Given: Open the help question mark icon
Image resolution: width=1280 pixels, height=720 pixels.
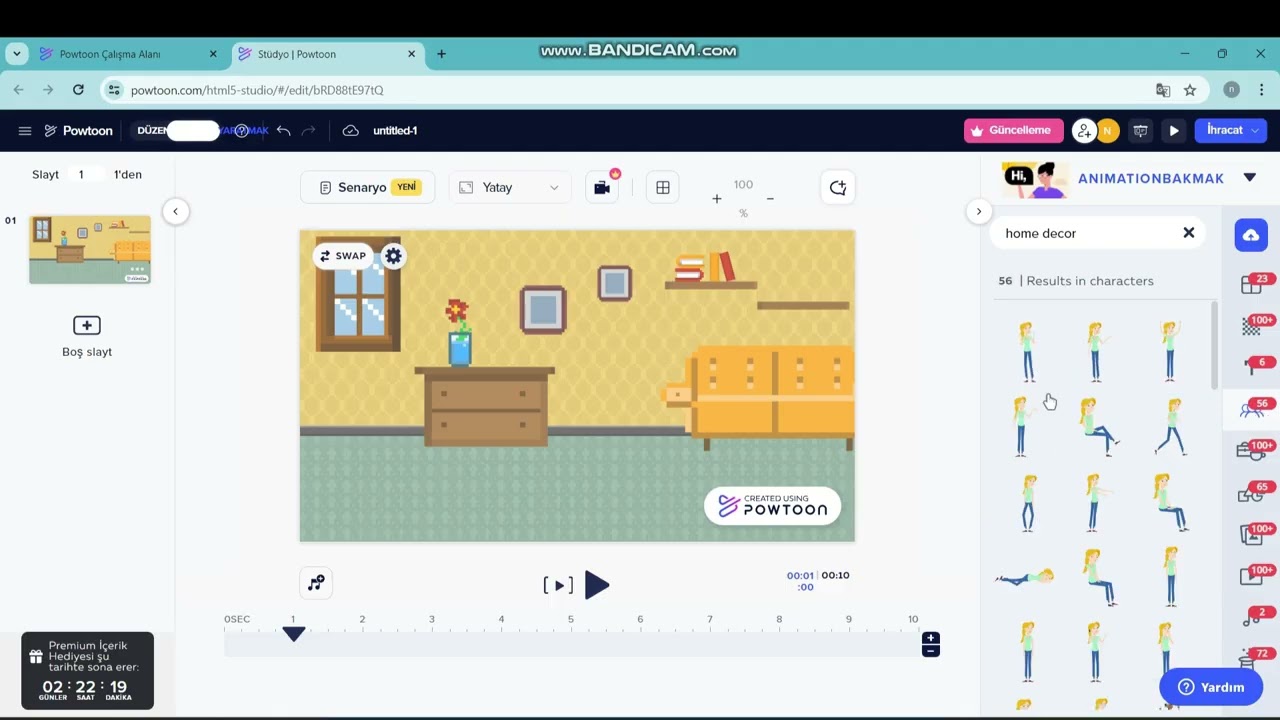Looking at the screenshot, I should pyautogui.click(x=241, y=131).
